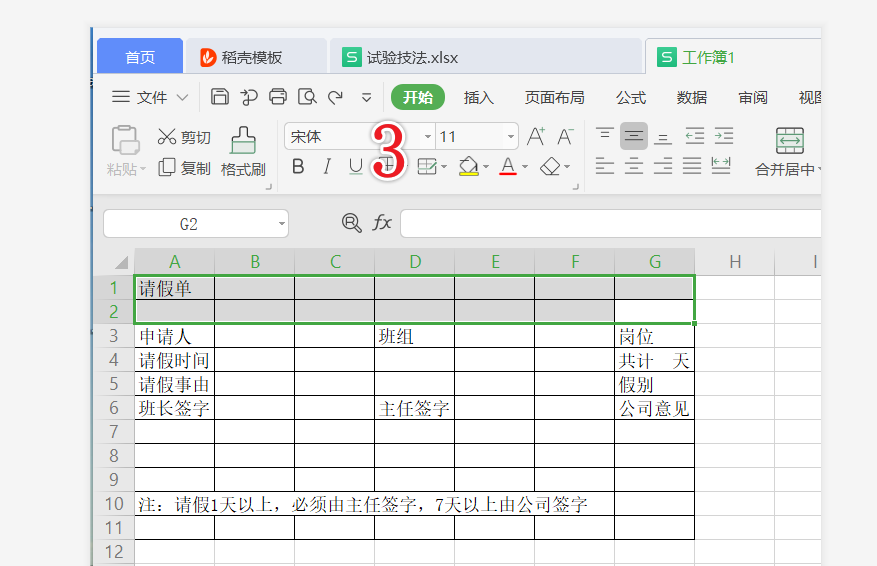The image size is (877, 566).
Task: Open the 数据 ribbon tab
Action: [x=692, y=97]
